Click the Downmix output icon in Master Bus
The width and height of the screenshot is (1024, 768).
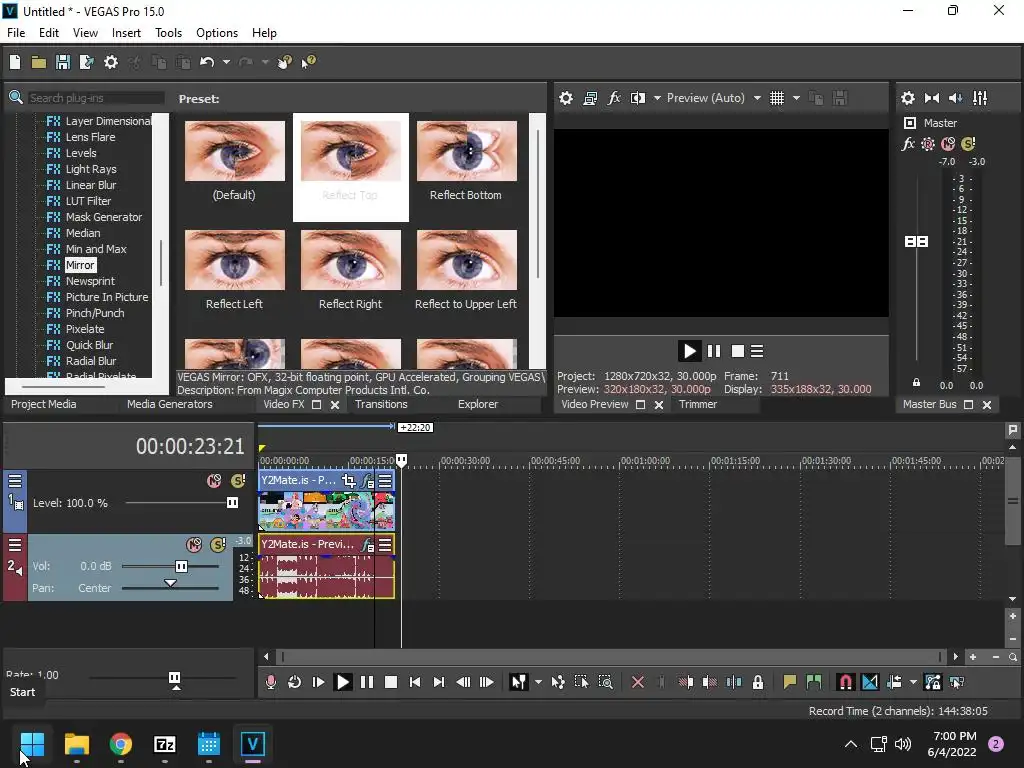pos(932,98)
